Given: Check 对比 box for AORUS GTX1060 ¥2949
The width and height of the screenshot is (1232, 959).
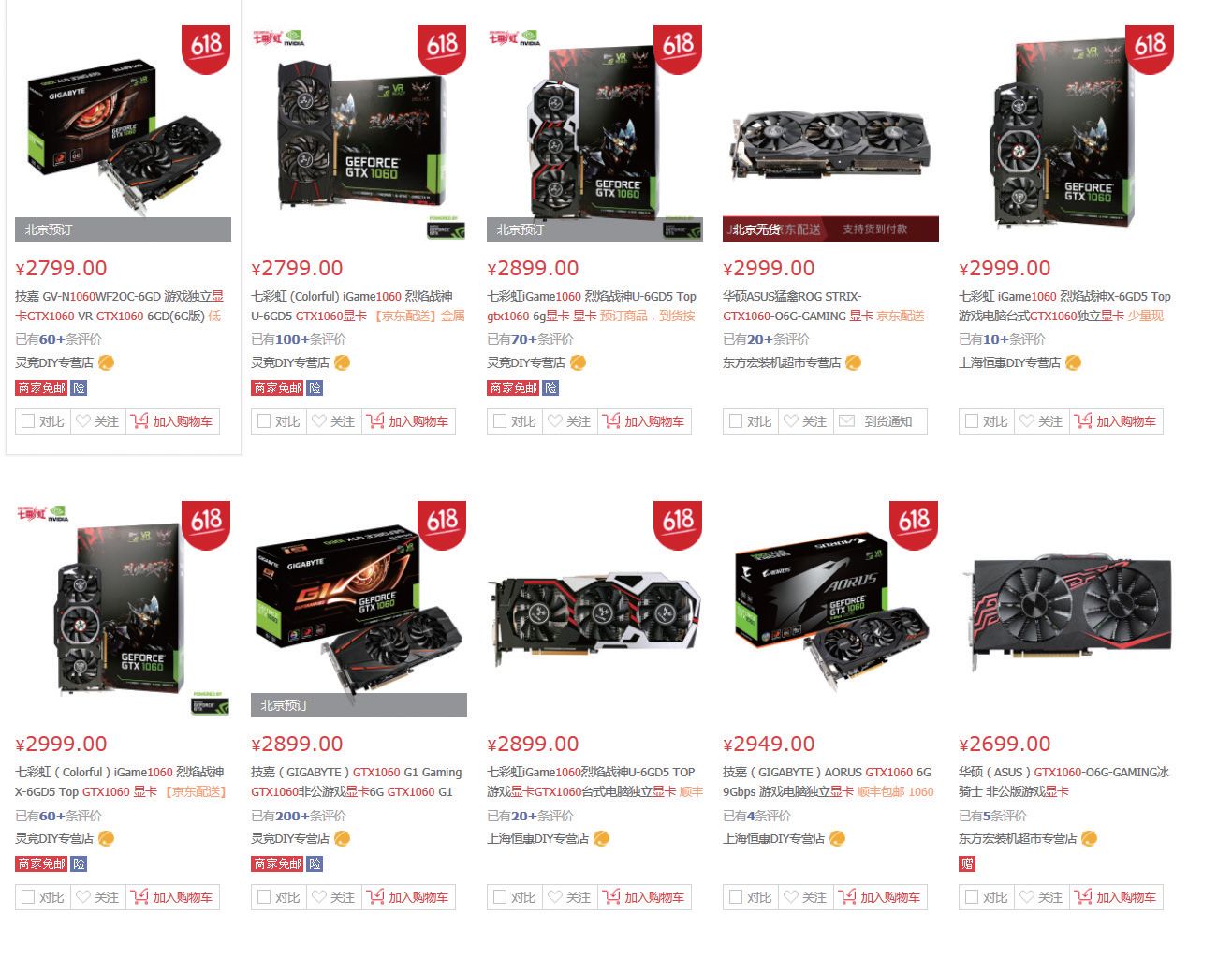Looking at the screenshot, I should [x=736, y=897].
